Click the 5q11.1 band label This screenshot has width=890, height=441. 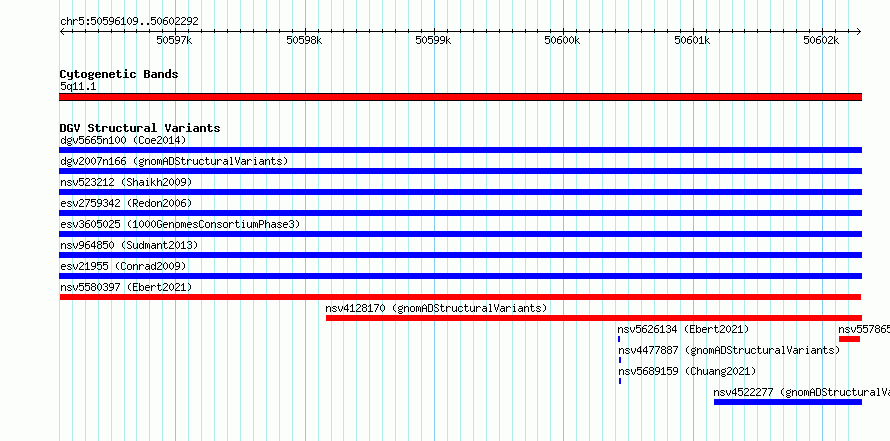78,86
